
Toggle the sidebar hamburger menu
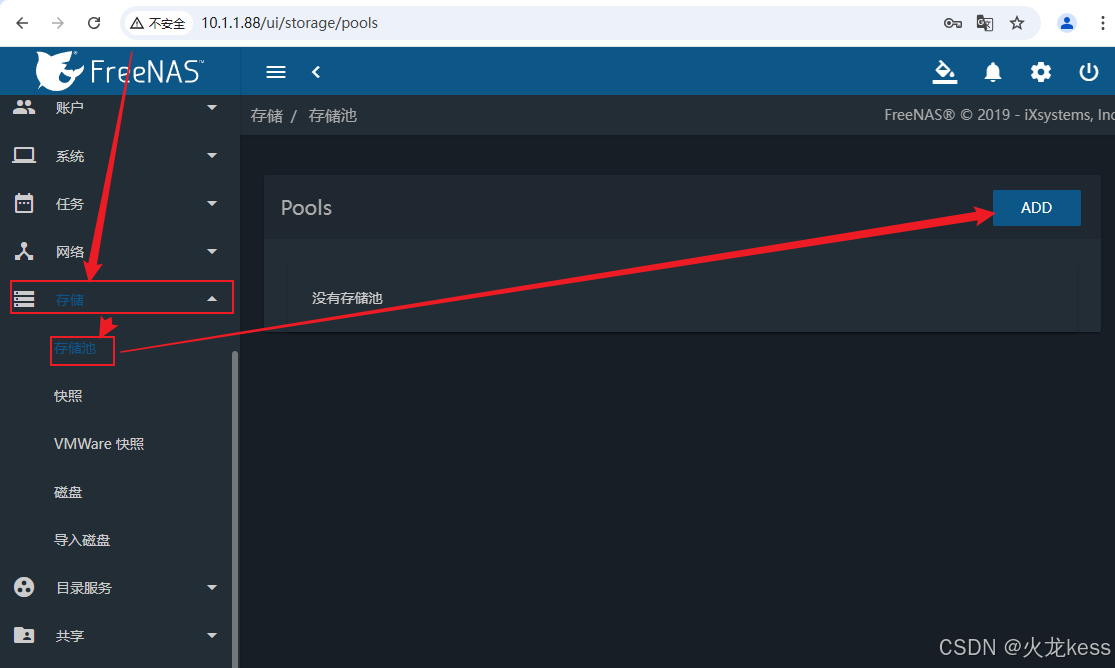[276, 72]
